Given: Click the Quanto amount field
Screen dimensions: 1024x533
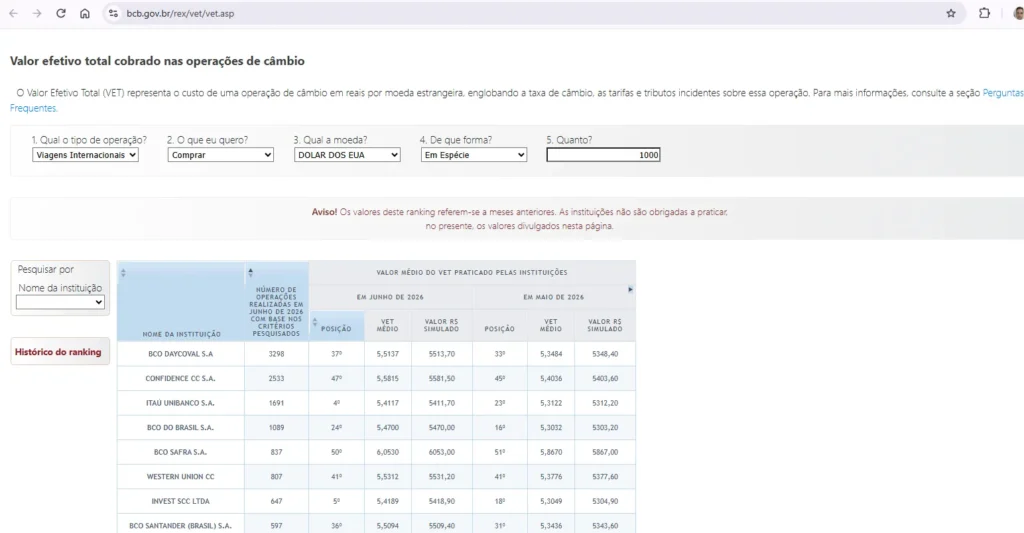Looking at the screenshot, I should tap(603, 155).
